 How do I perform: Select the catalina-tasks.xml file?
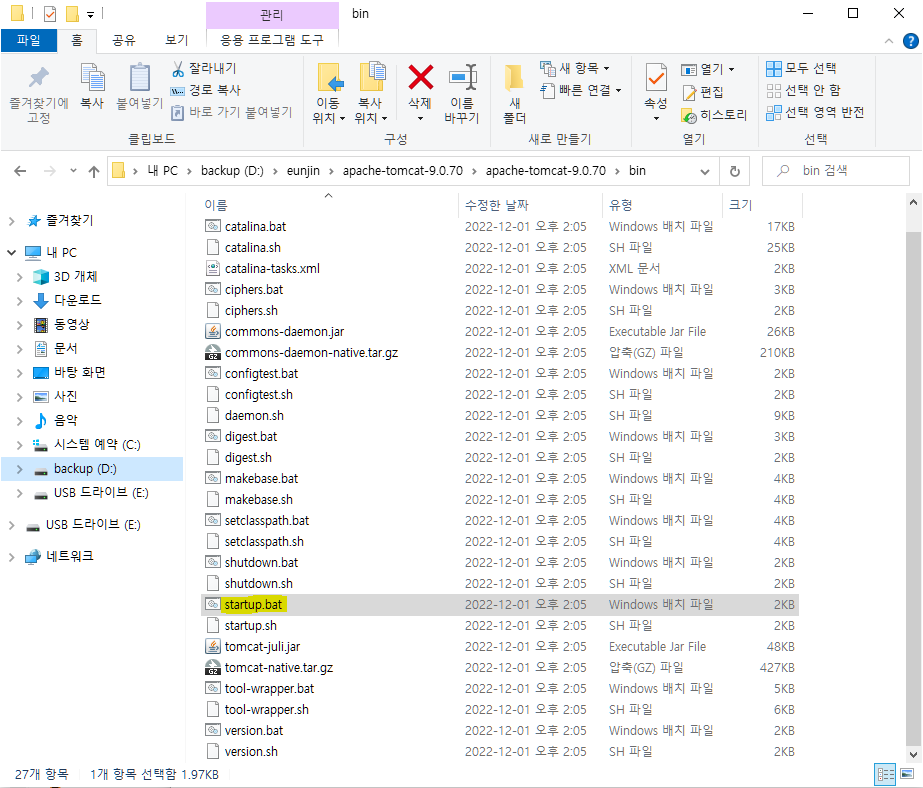pyautogui.click(x=273, y=269)
